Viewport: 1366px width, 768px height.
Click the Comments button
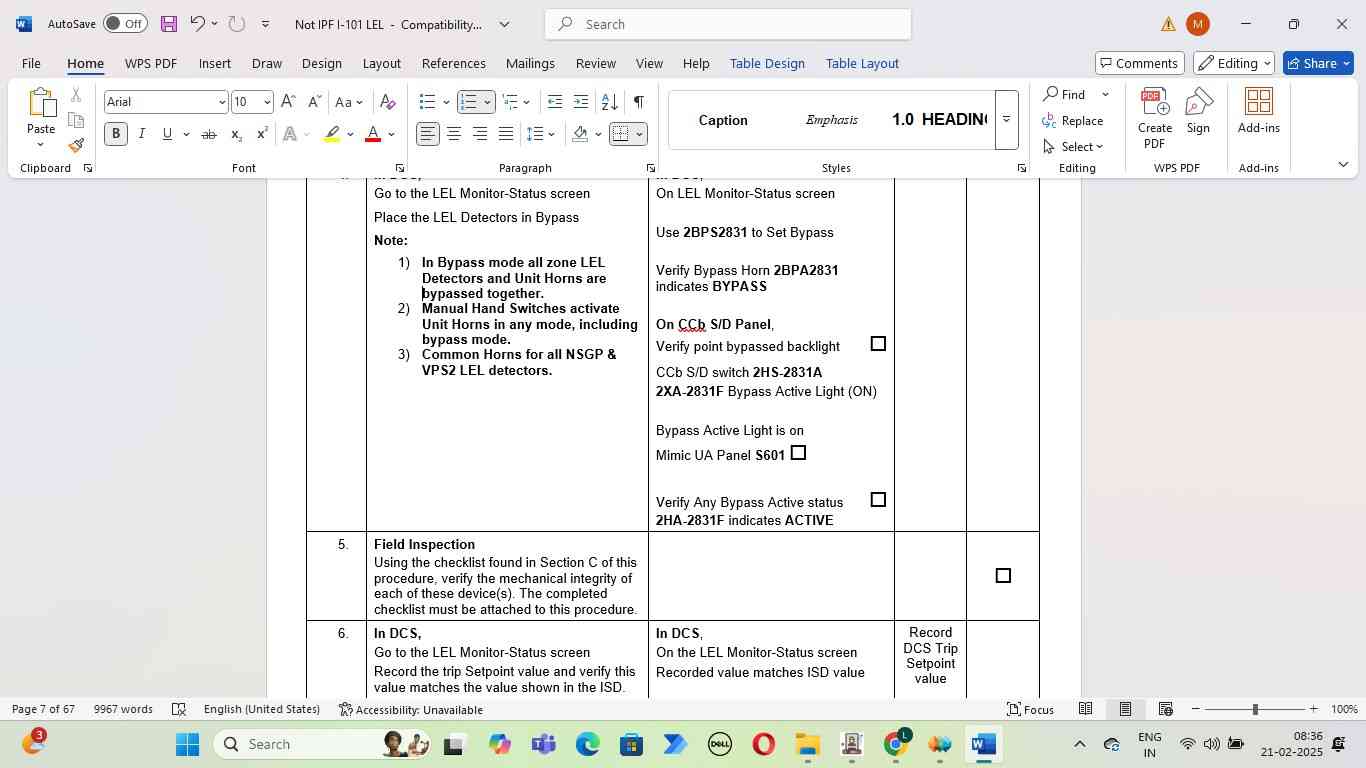1140,63
